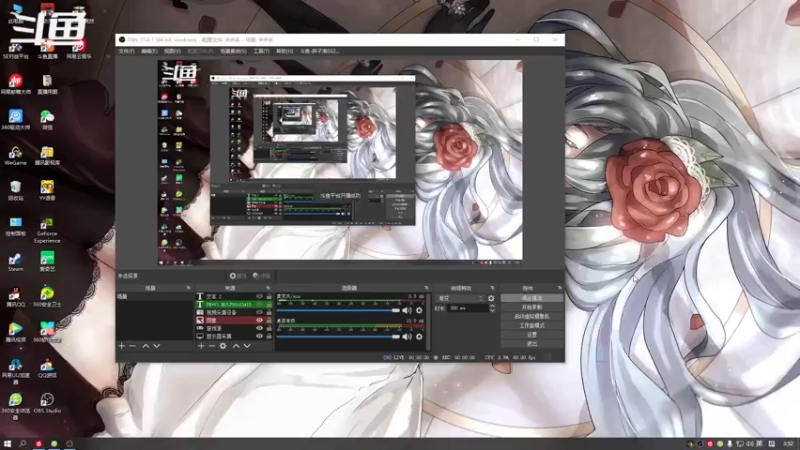Image resolution: width=800 pixels, height=450 pixels.
Task: Open the 桌面音频 mixer settings gear
Action: coord(419,337)
